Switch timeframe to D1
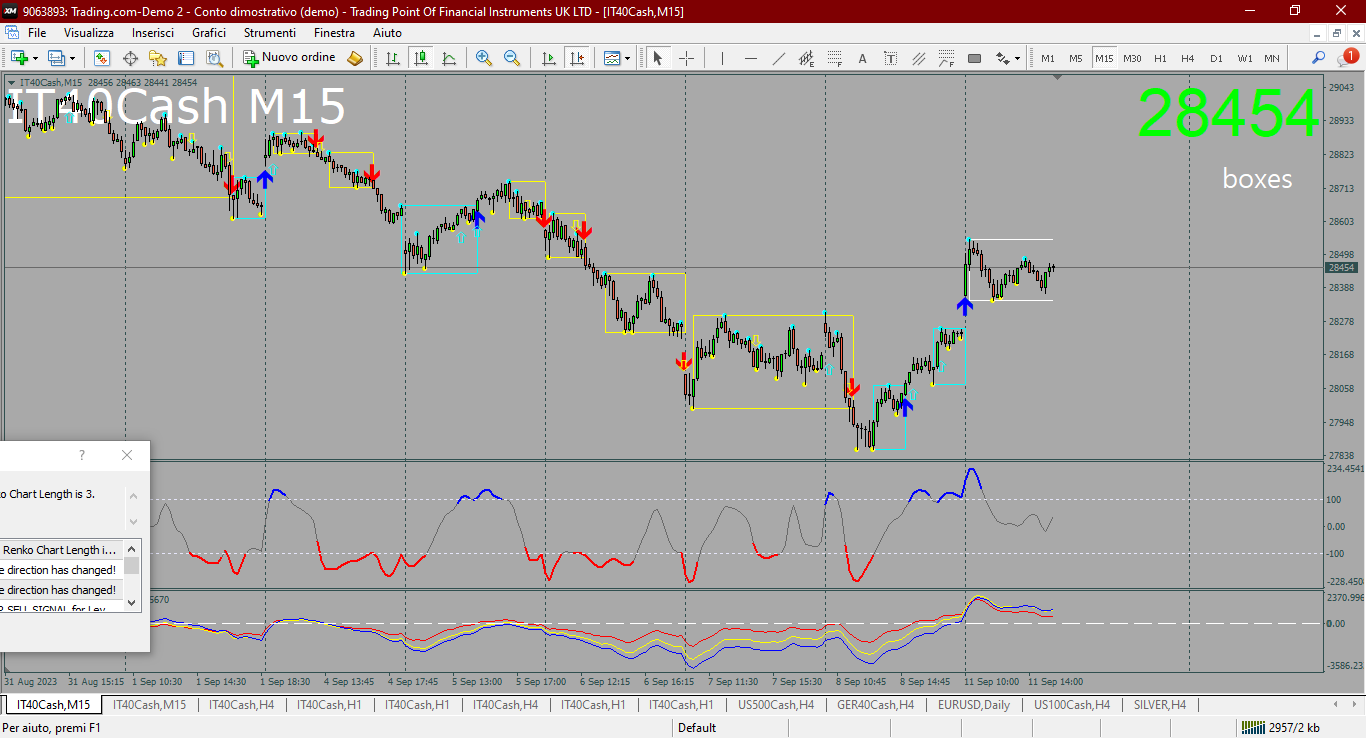 tap(1216, 58)
